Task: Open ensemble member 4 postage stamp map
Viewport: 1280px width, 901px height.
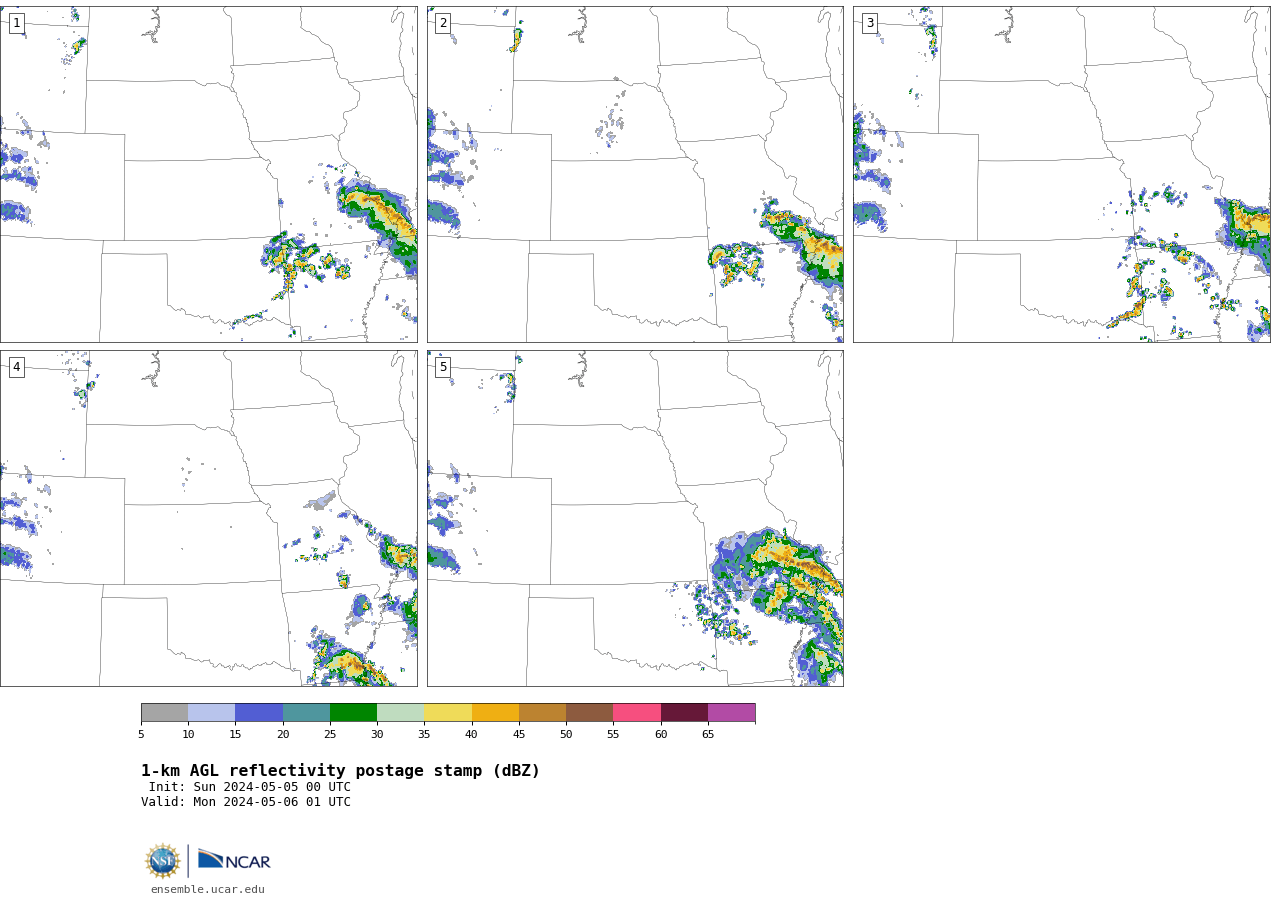Action: pyautogui.click(x=208, y=518)
